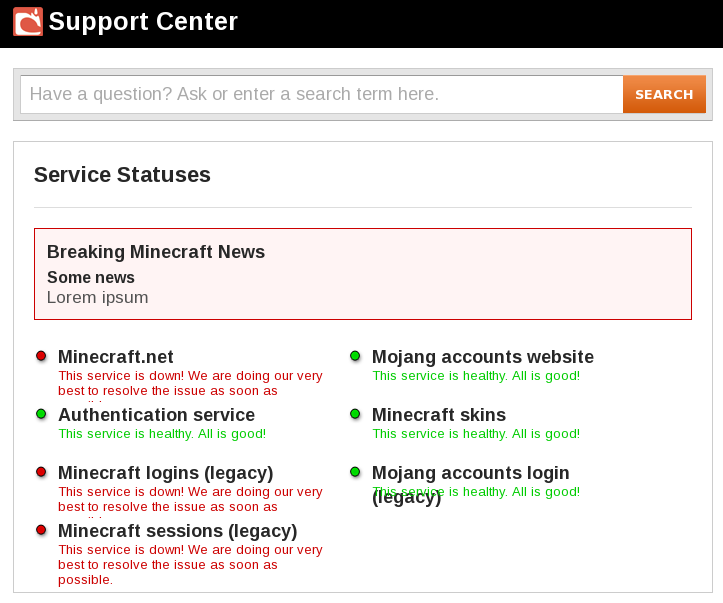Click the red dot beside Minecraft logins (legacy)
This screenshot has height=603, width=723.
click(x=41, y=472)
